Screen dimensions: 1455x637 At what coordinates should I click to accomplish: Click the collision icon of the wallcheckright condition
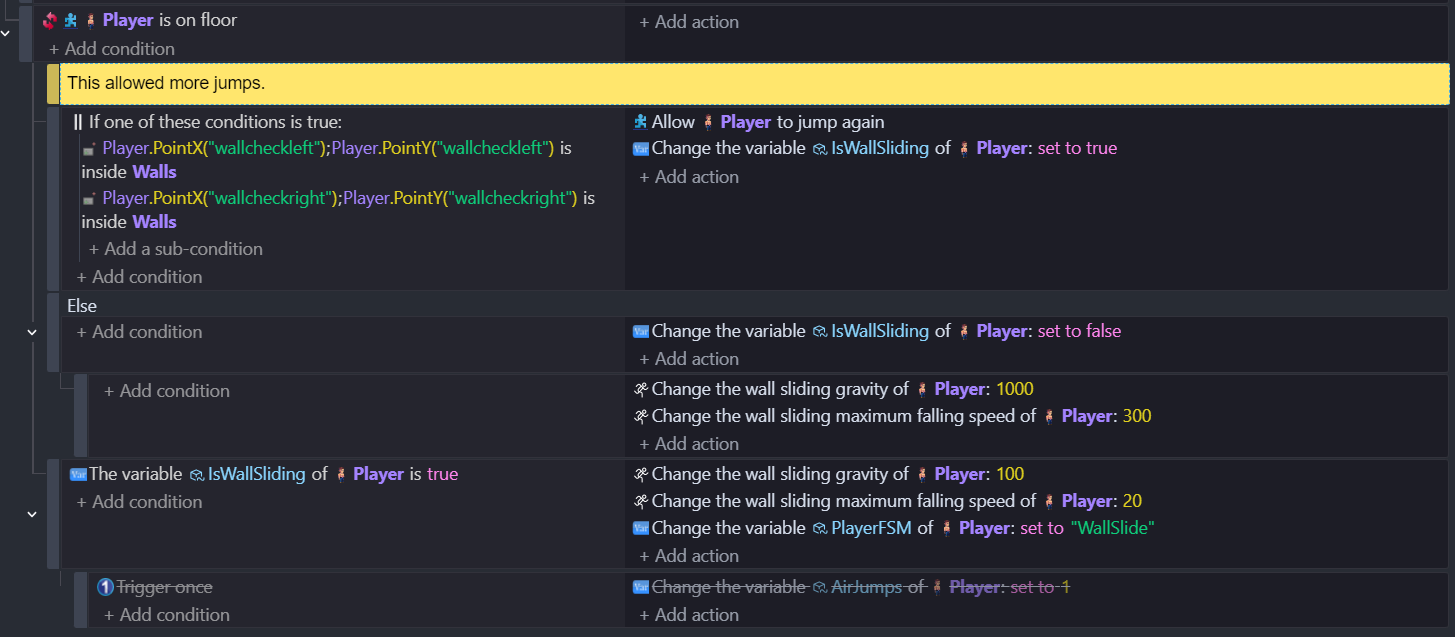coord(90,199)
